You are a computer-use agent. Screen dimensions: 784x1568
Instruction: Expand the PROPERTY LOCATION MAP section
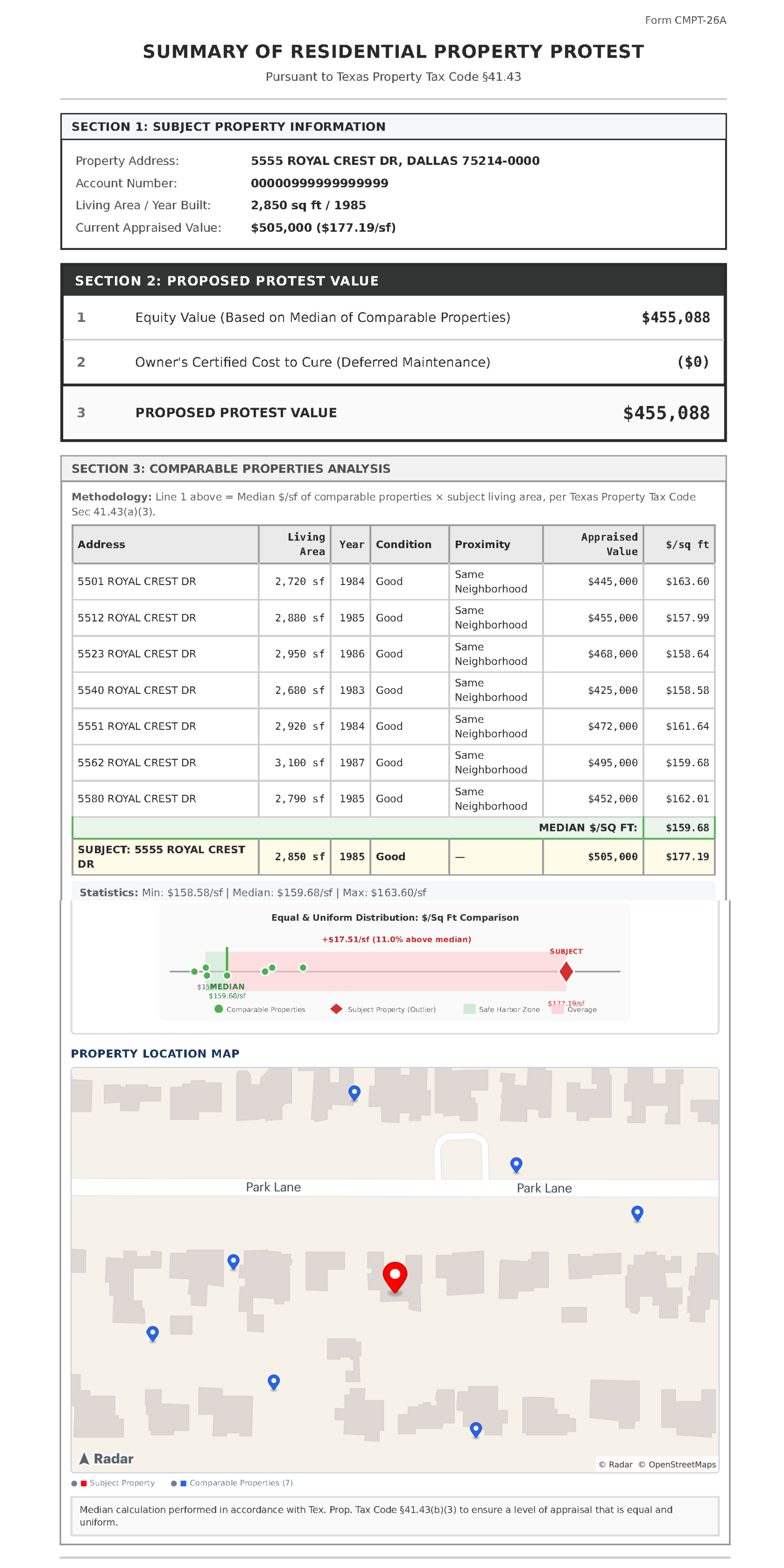click(155, 1053)
